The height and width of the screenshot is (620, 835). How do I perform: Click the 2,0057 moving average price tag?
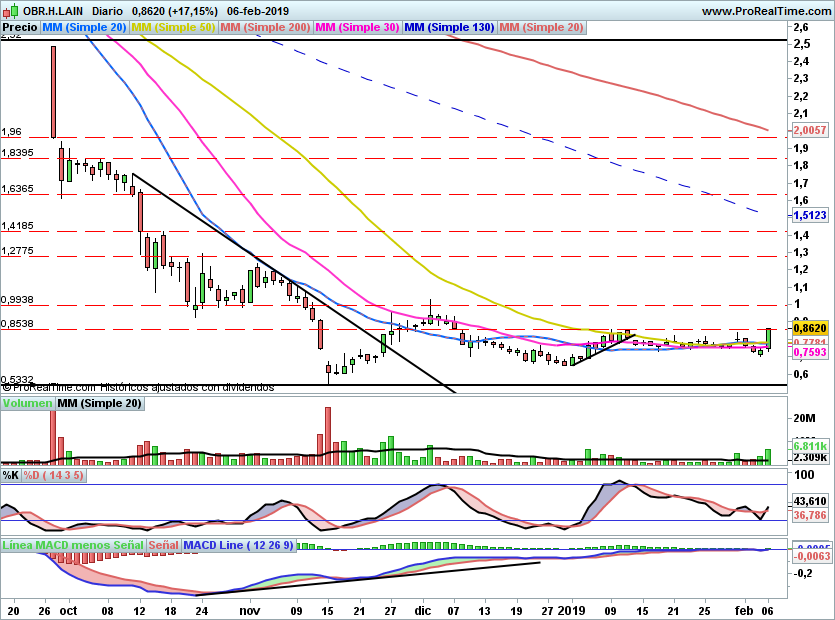tap(810, 130)
